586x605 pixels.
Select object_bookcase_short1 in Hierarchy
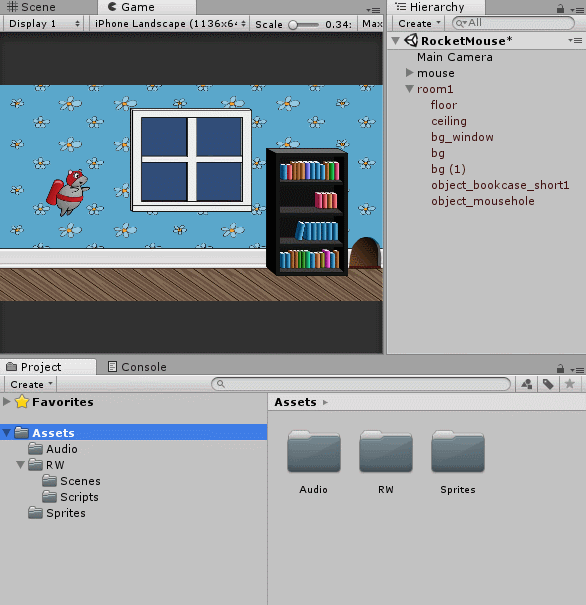[500, 185]
